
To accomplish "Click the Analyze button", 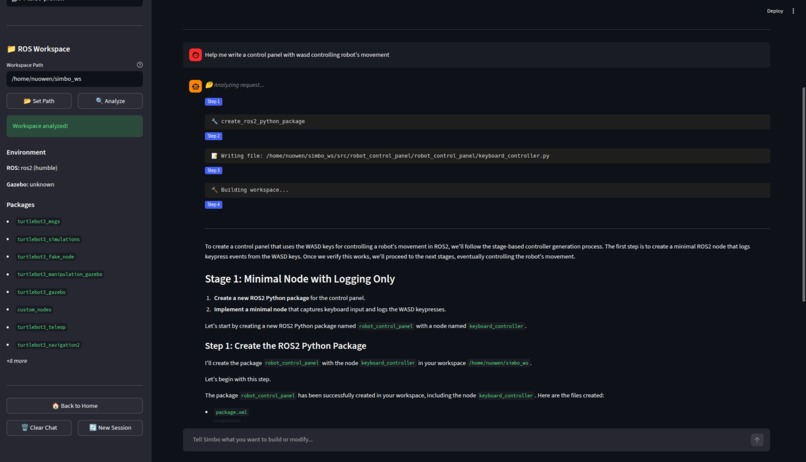I will tap(110, 101).
